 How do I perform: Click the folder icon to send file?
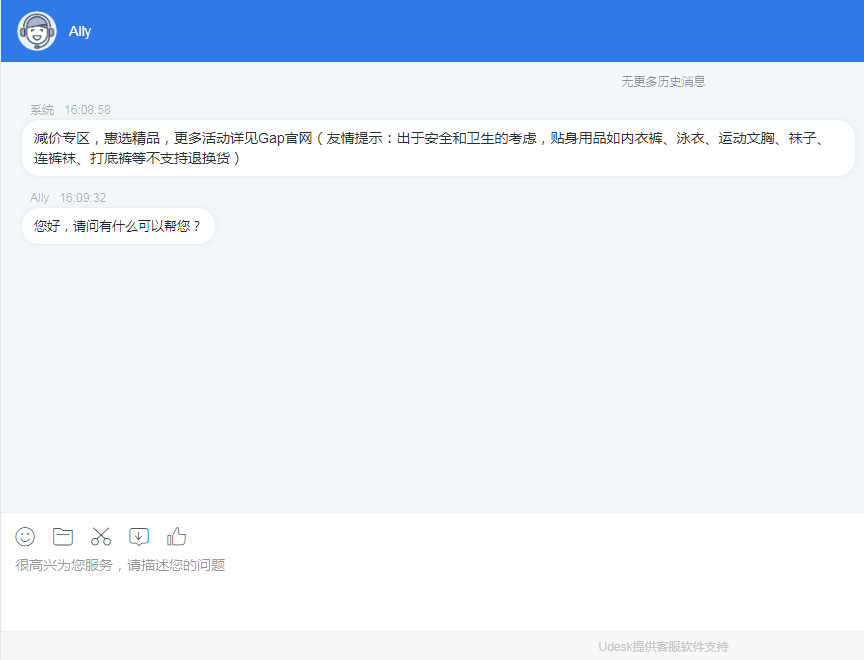63,536
